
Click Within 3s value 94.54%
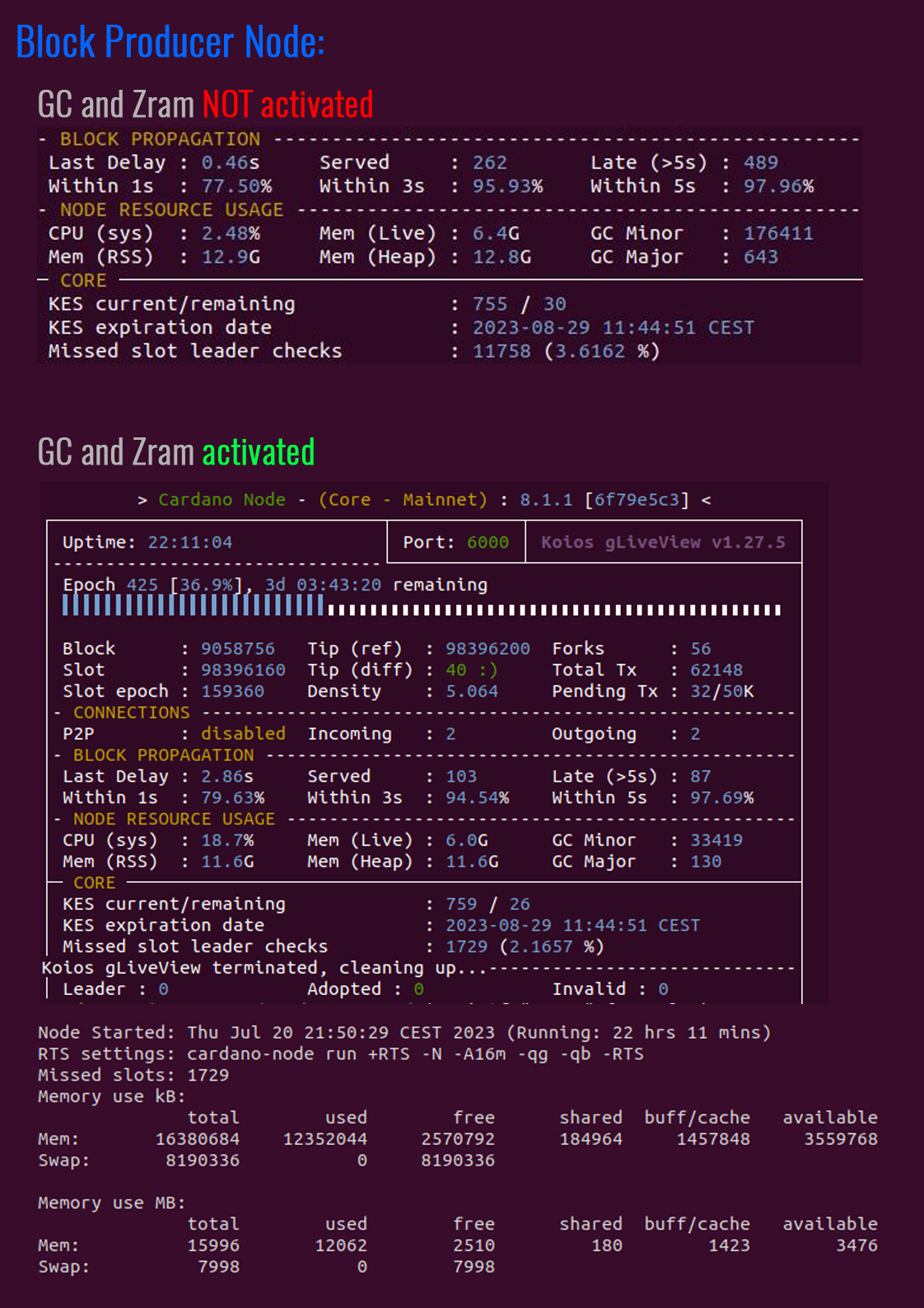477,798
